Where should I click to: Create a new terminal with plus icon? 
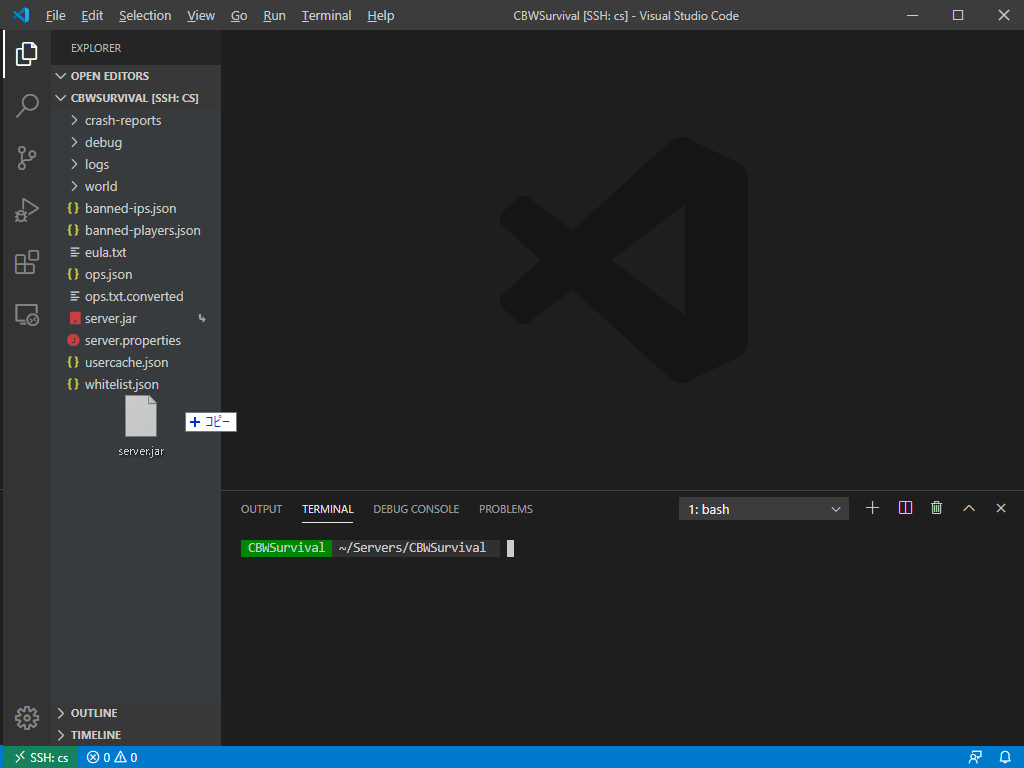pos(872,508)
